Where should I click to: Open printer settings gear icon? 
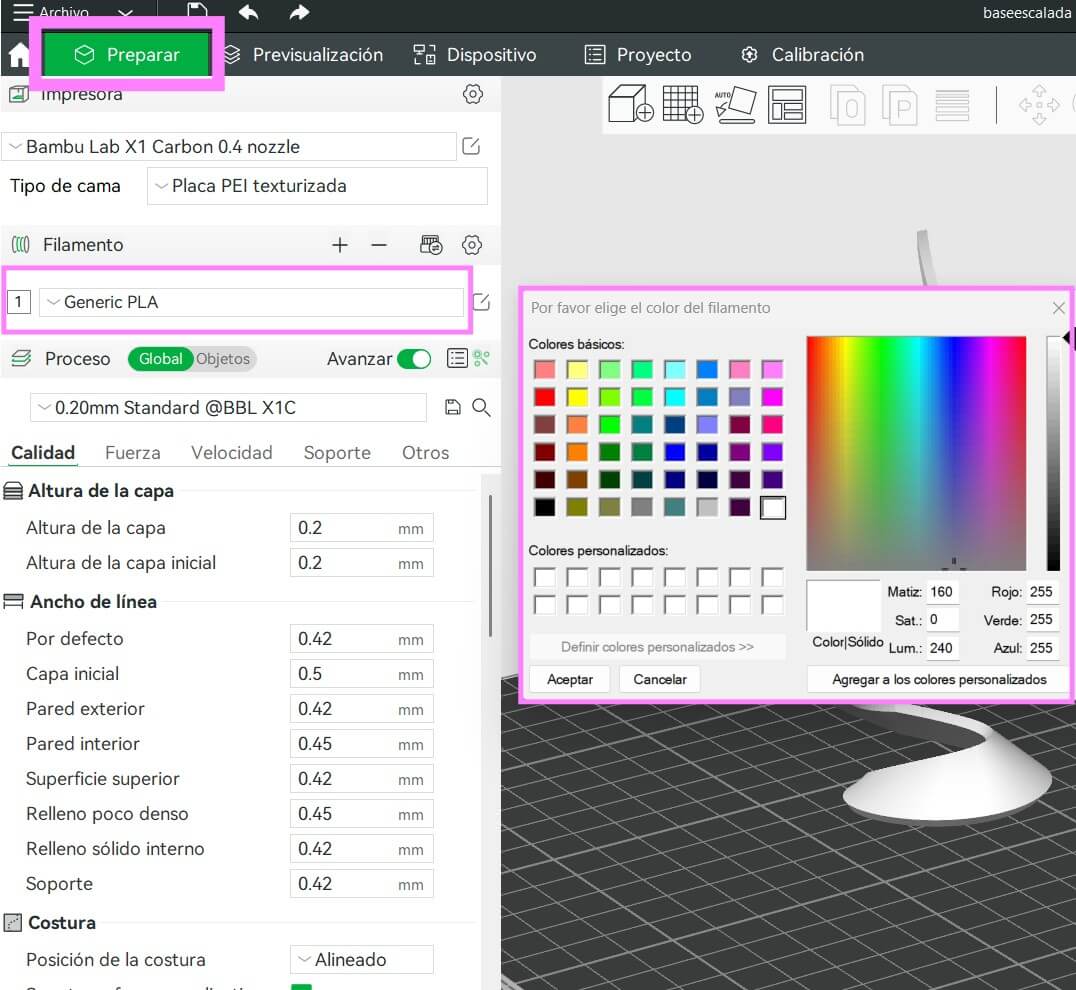click(473, 94)
